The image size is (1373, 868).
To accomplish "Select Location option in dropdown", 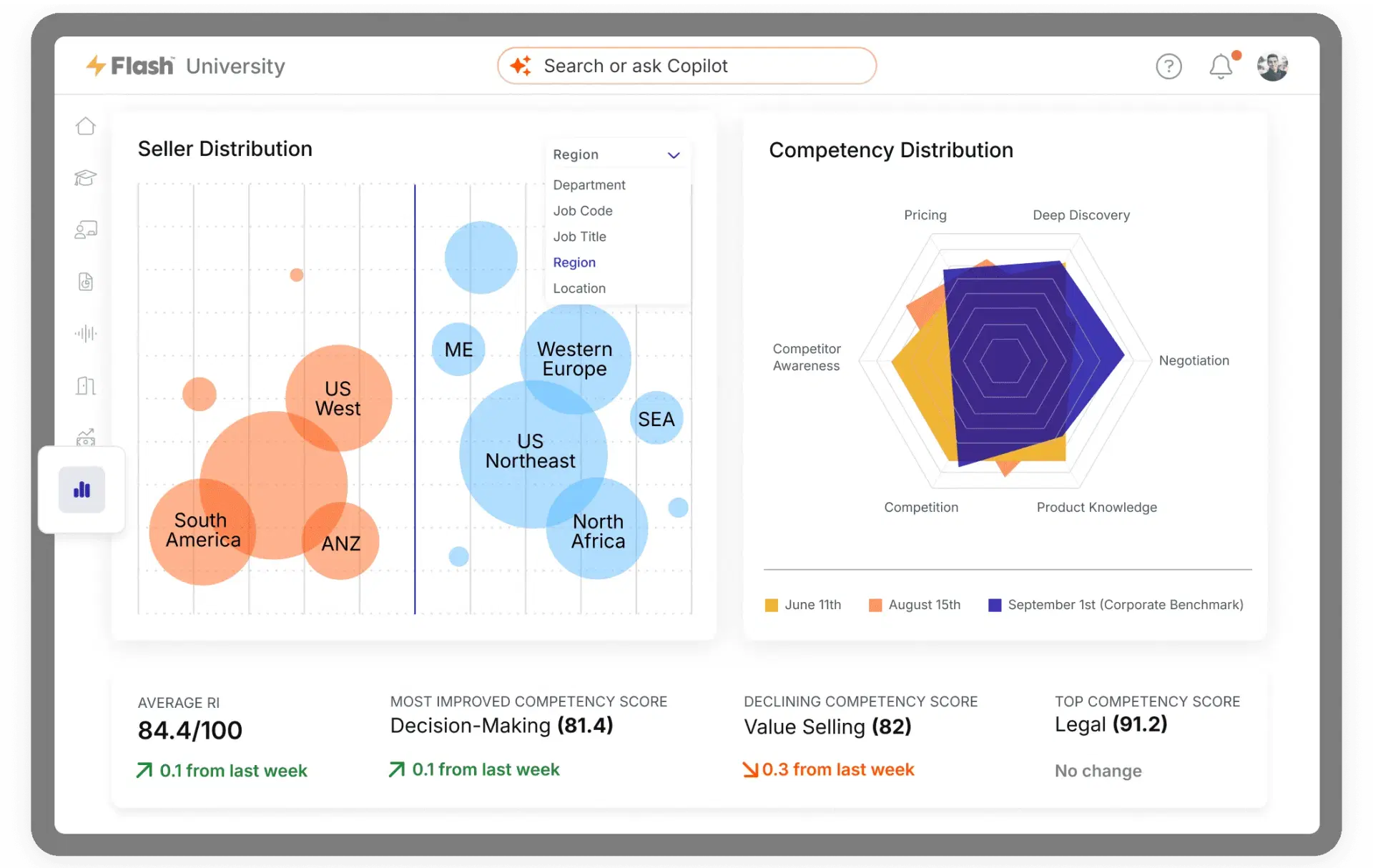I will pyautogui.click(x=579, y=288).
